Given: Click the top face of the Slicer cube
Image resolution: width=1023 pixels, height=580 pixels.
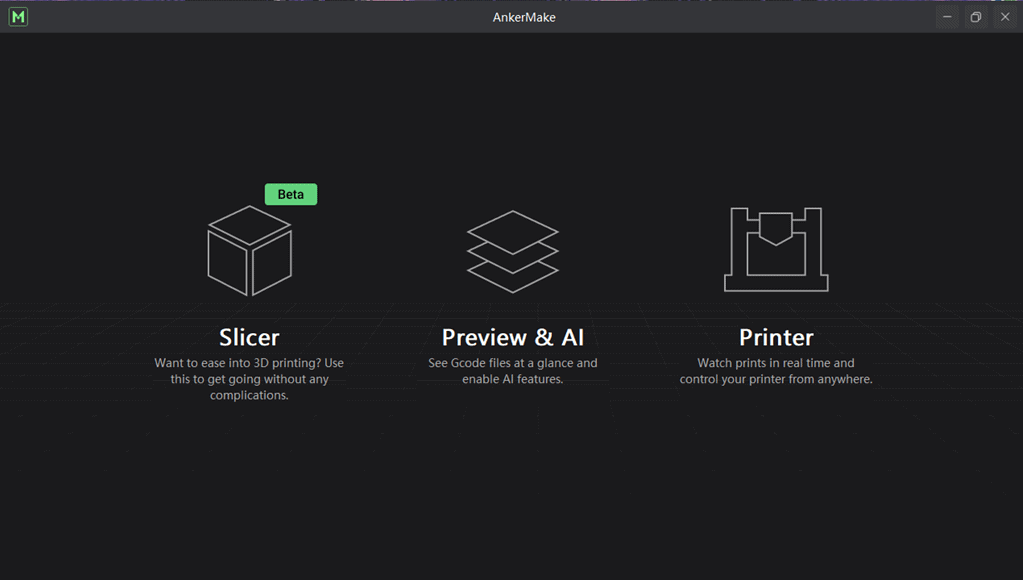Looking at the screenshot, I should (x=249, y=225).
